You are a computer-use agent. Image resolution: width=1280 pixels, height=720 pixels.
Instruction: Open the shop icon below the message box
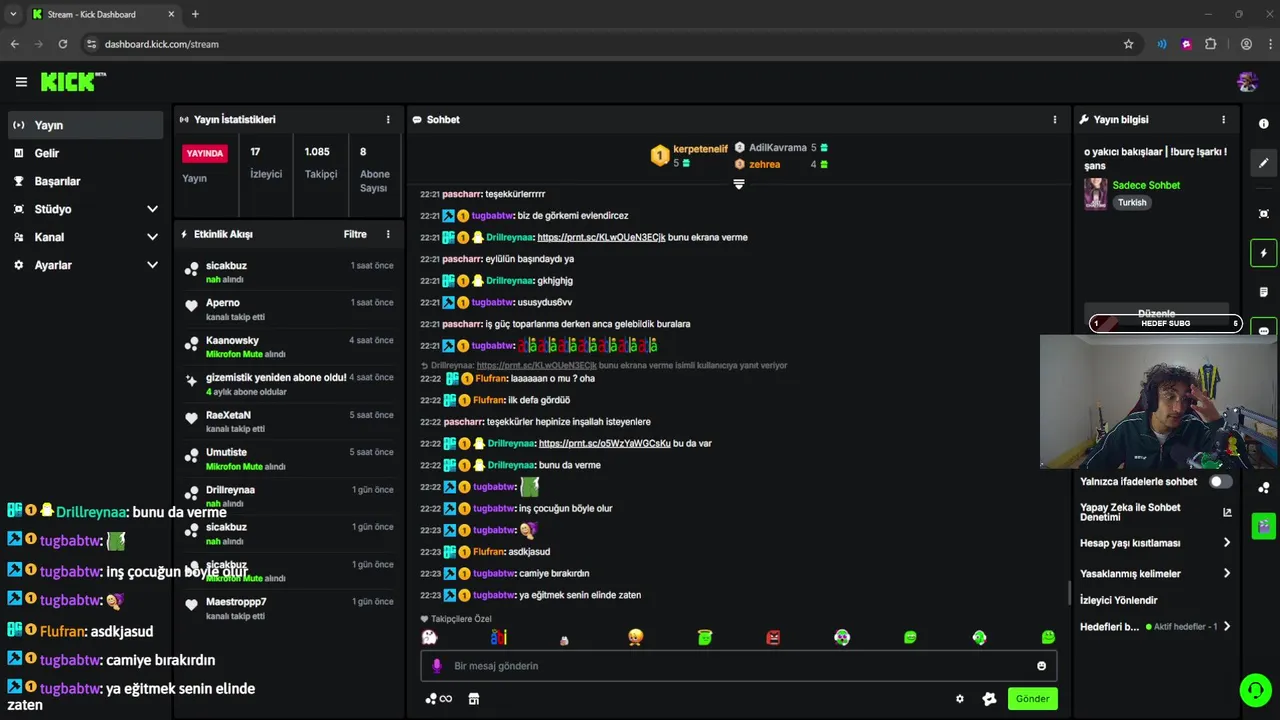coord(474,699)
